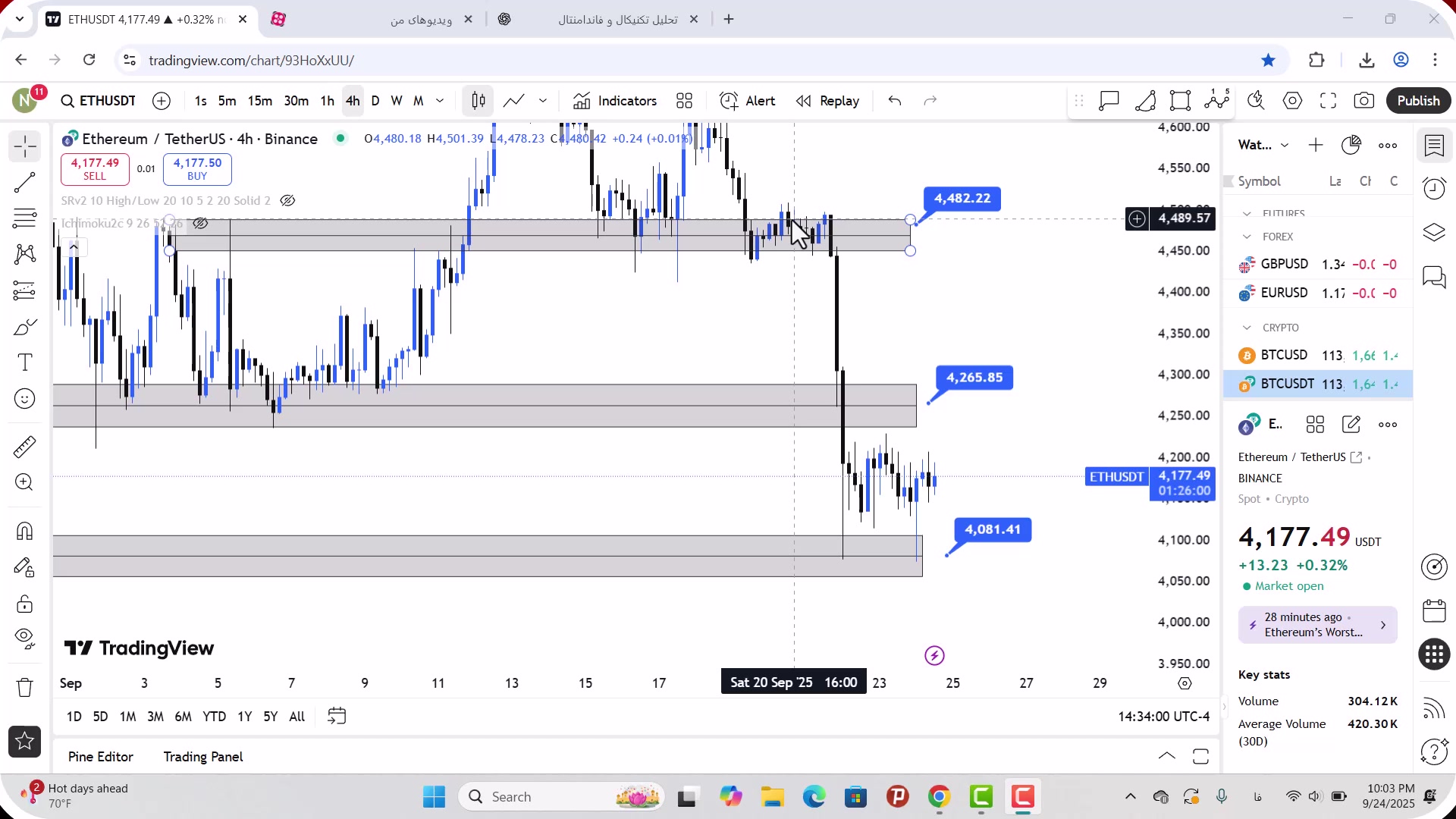Open chart settings hexagon icon
The width and height of the screenshot is (1456, 819).
pyautogui.click(x=1292, y=101)
